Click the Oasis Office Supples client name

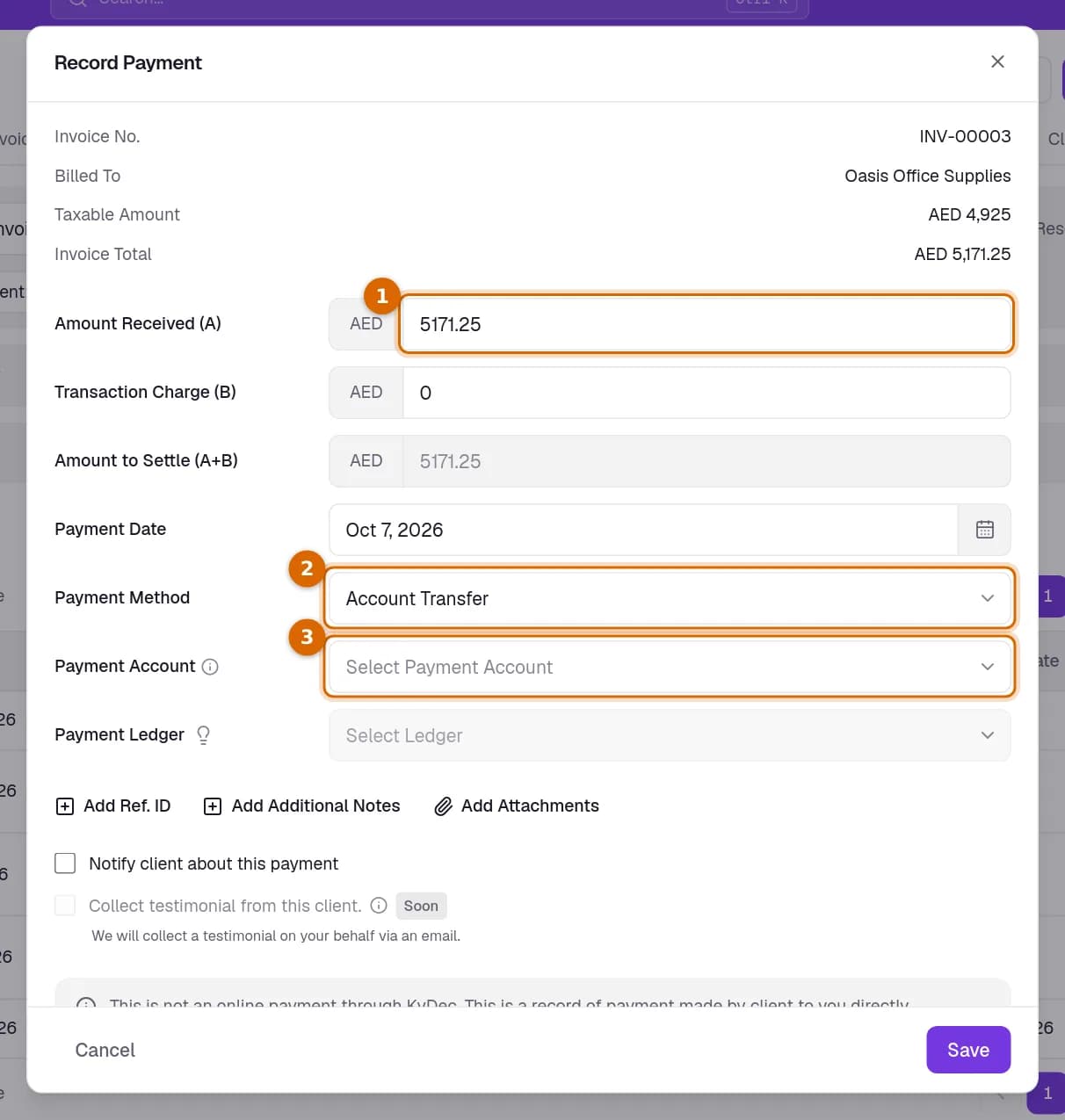point(927,176)
